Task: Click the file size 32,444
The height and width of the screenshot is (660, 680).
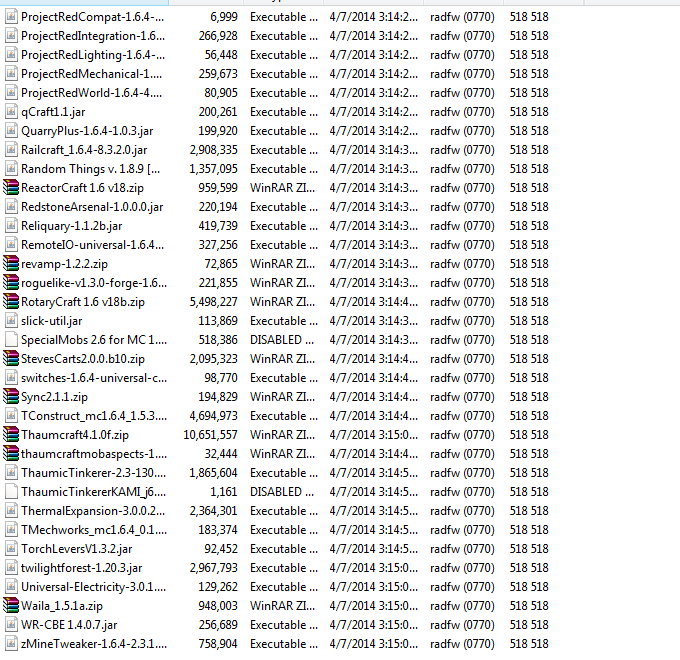Action: 221,454
